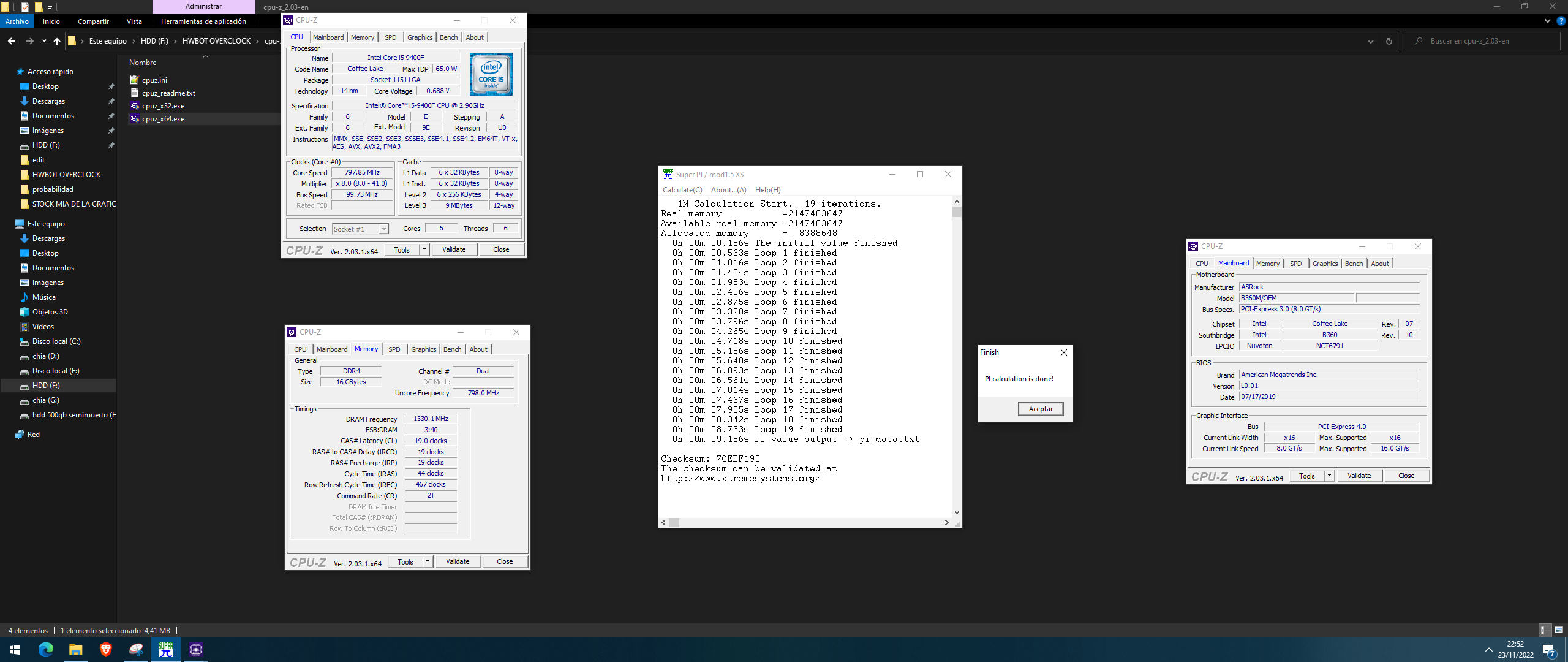1568x662 pixels.
Task: Open Herramientas de aplicación tab
Action: (203, 21)
